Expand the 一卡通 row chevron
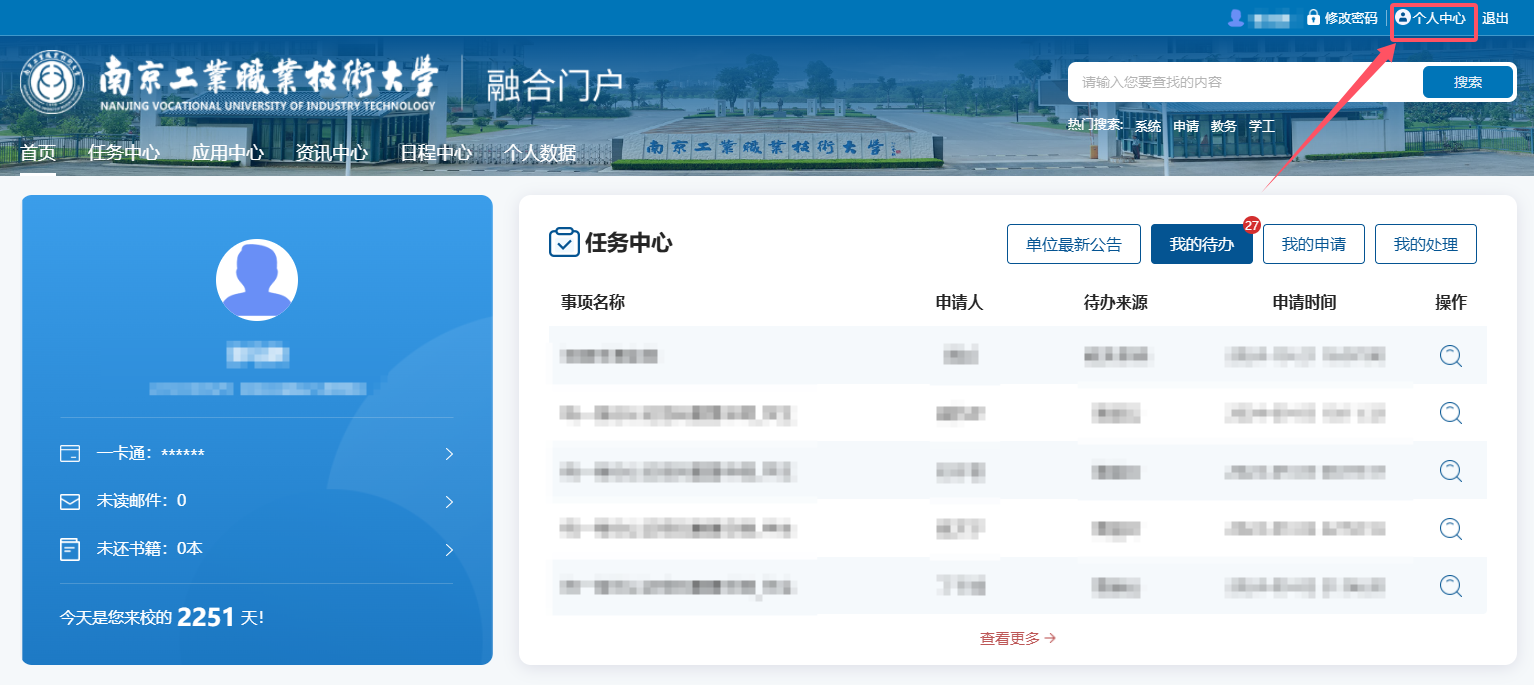 coord(449,454)
